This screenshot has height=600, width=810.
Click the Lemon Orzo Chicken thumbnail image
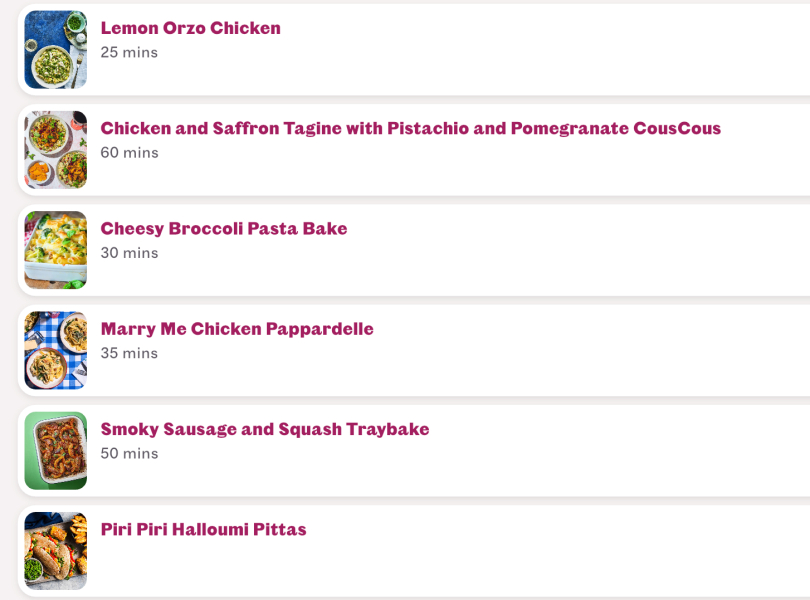pos(55,50)
